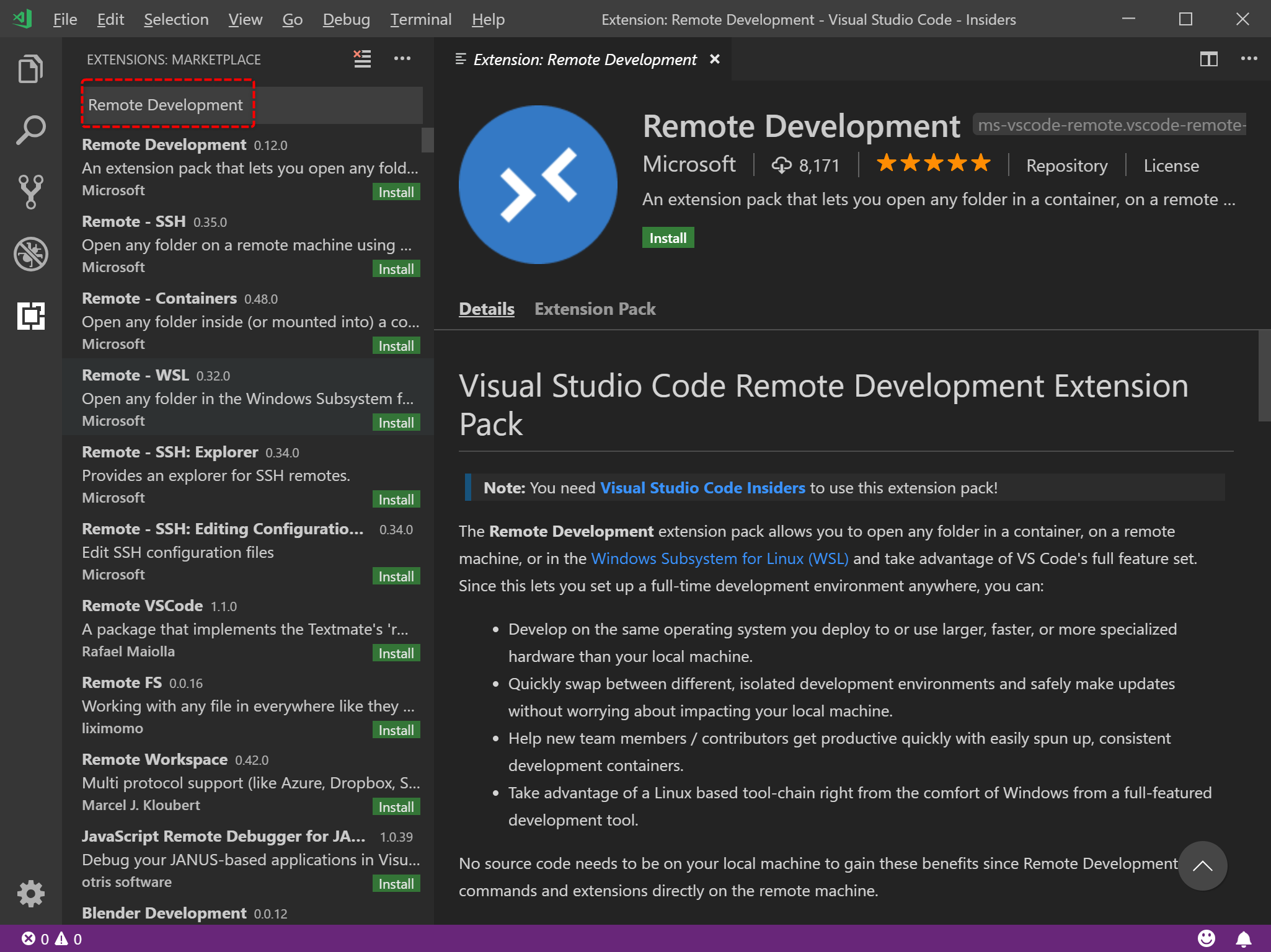Open the Terminal menu

coord(420,19)
